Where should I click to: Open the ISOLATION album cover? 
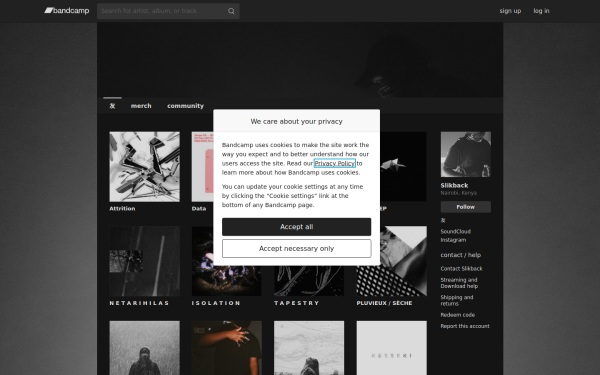click(227, 281)
